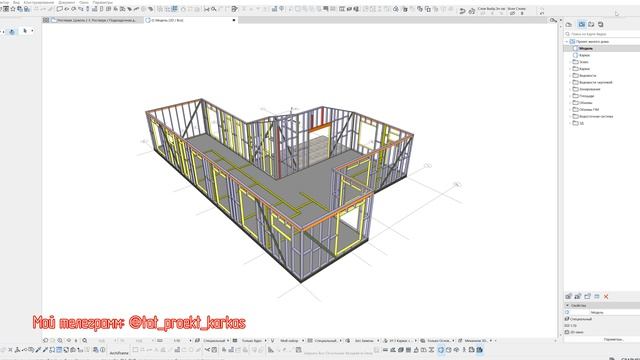The width and height of the screenshot is (640, 360).
Task: Expand the 'Площади' folder
Action: click(570, 96)
